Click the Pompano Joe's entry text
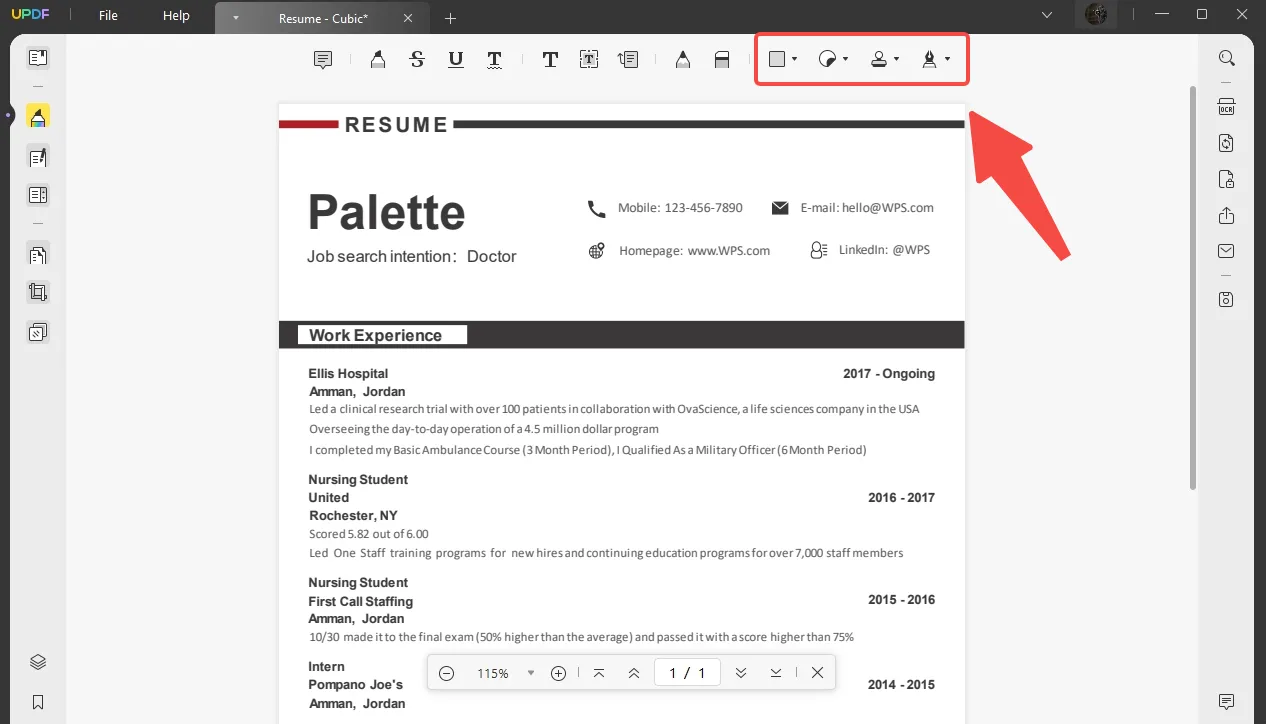 (x=356, y=685)
